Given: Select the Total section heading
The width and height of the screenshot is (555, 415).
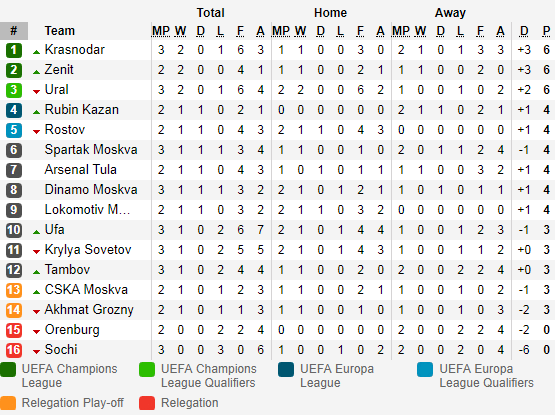Looking at the screenshot, I should pyautogui.click(x=210, y=13).
